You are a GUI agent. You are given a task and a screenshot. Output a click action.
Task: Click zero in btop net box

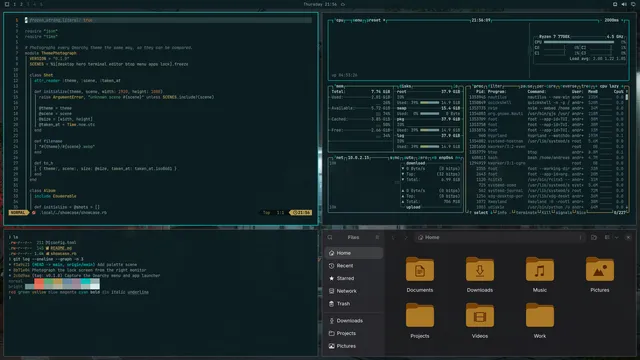tap(423, 158)
